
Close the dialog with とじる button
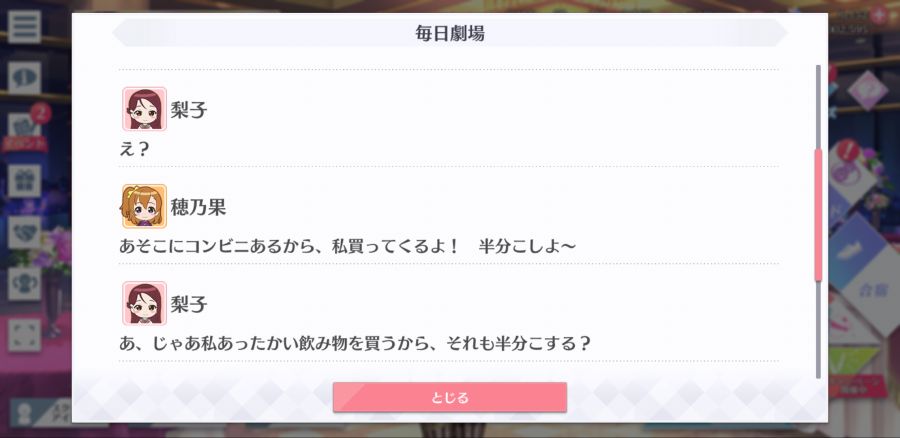(449, 397)
